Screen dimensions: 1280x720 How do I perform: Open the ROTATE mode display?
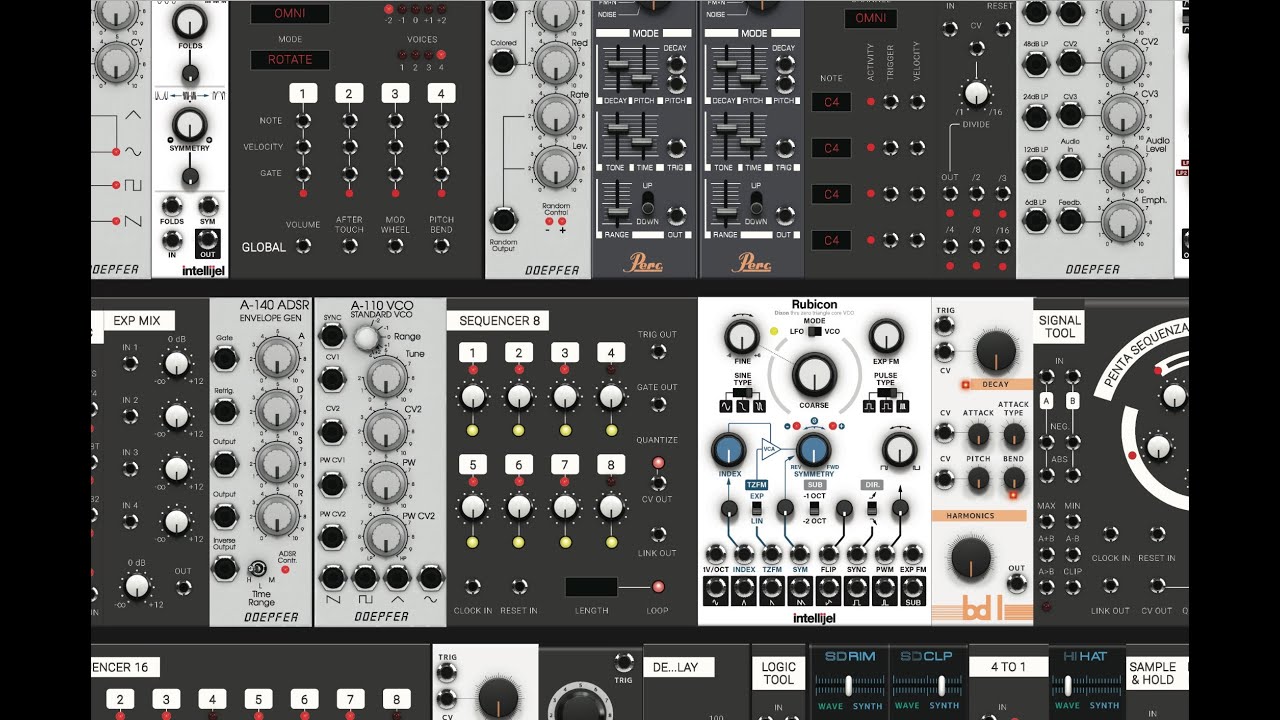coord(290,59)
